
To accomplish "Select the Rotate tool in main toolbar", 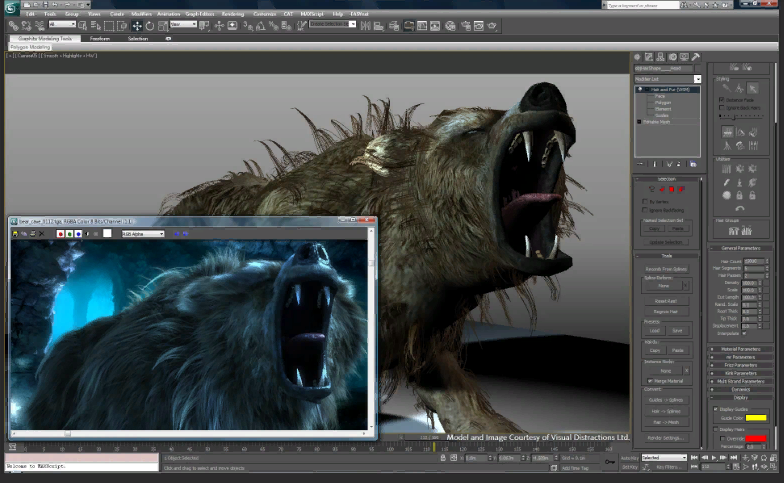I will [150, 26].
